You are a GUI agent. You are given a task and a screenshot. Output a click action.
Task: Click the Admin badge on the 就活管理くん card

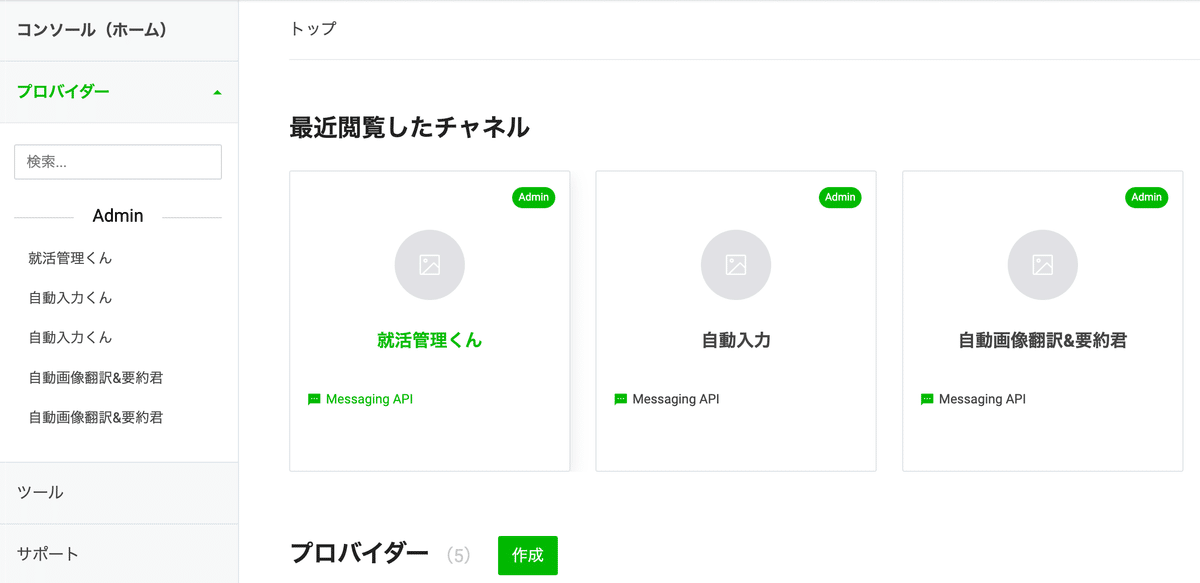534,197
